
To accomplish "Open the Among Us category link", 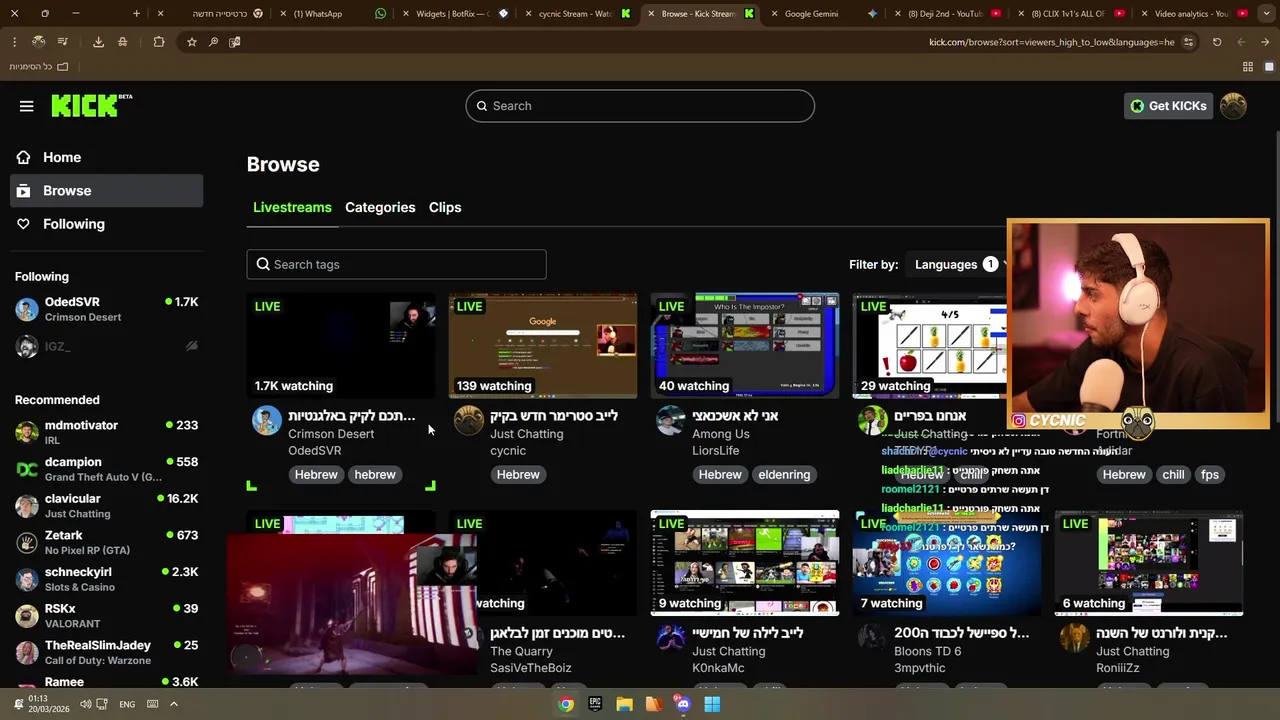I will [x=721, y=434].
